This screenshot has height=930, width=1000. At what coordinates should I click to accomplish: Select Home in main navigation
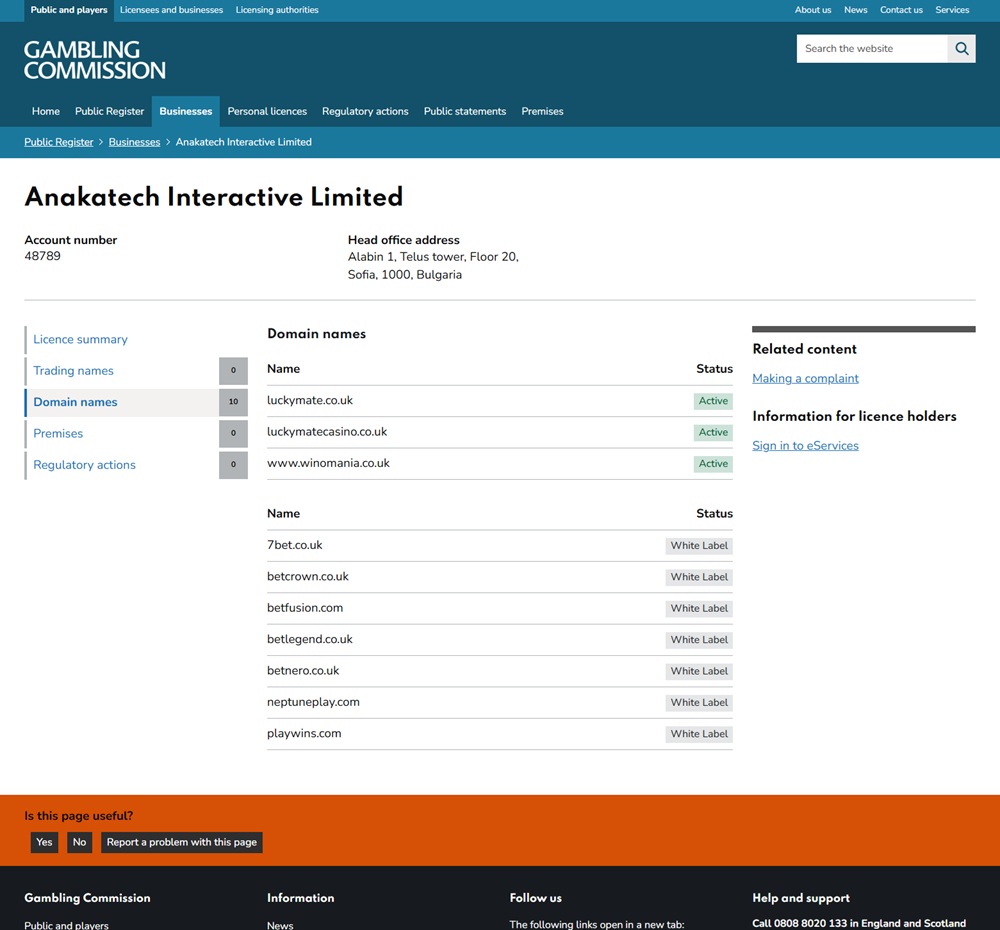[46, 111]
